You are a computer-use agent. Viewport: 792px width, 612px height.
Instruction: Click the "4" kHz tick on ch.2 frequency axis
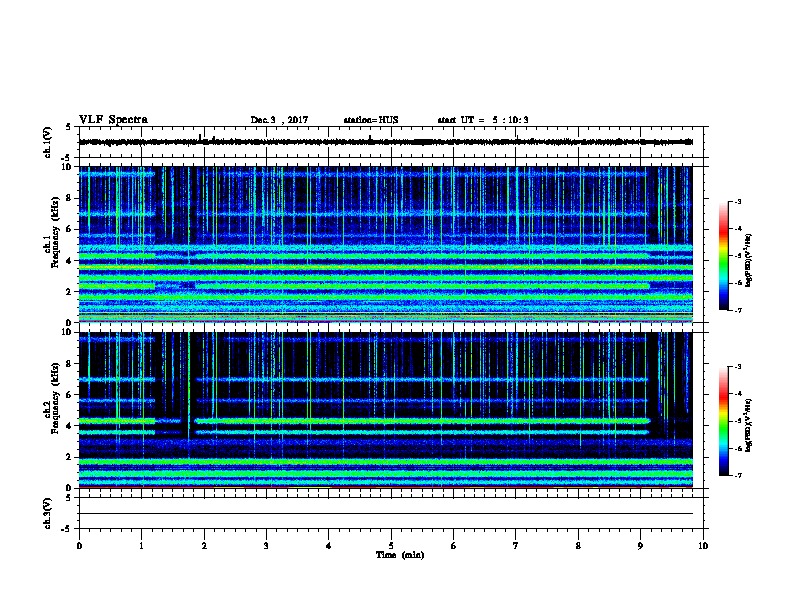tap(69, 426)
